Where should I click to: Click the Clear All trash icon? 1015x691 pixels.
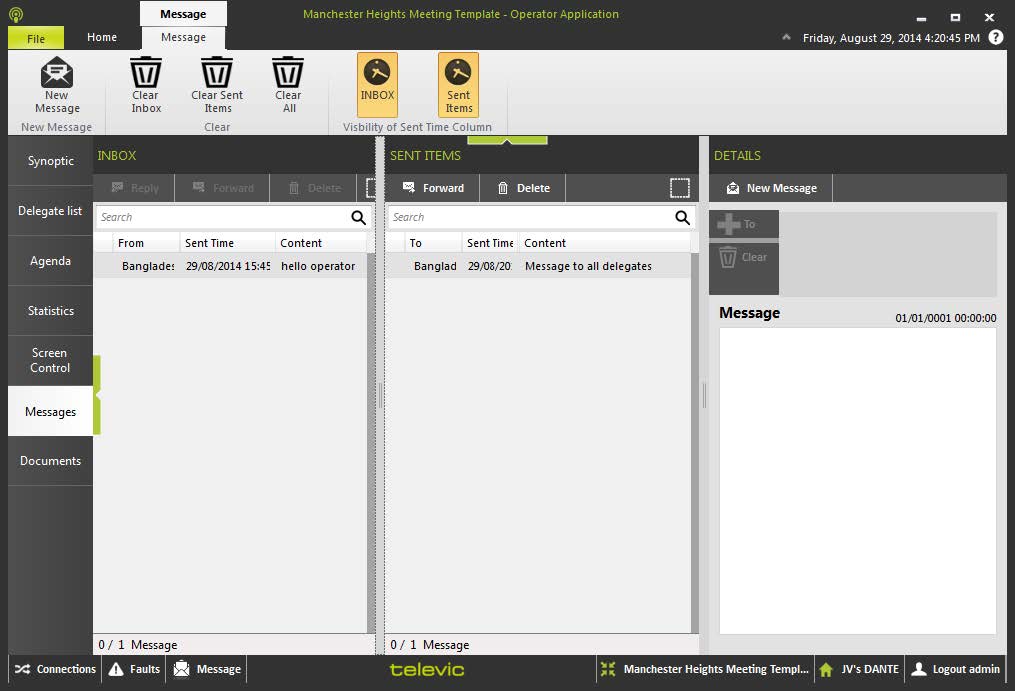288,74
